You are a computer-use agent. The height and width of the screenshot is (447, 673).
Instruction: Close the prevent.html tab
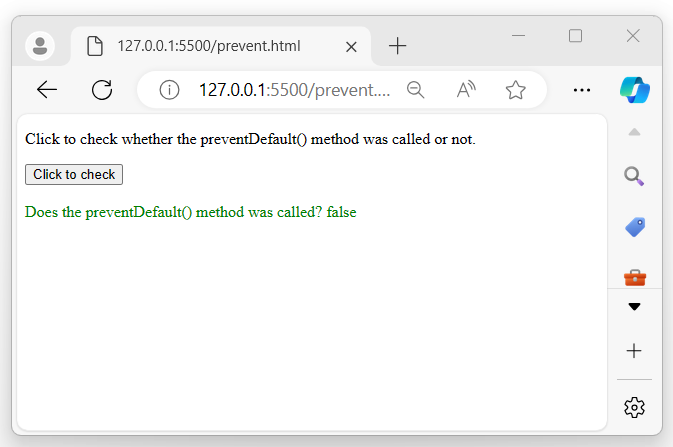[x=351, y=46]
